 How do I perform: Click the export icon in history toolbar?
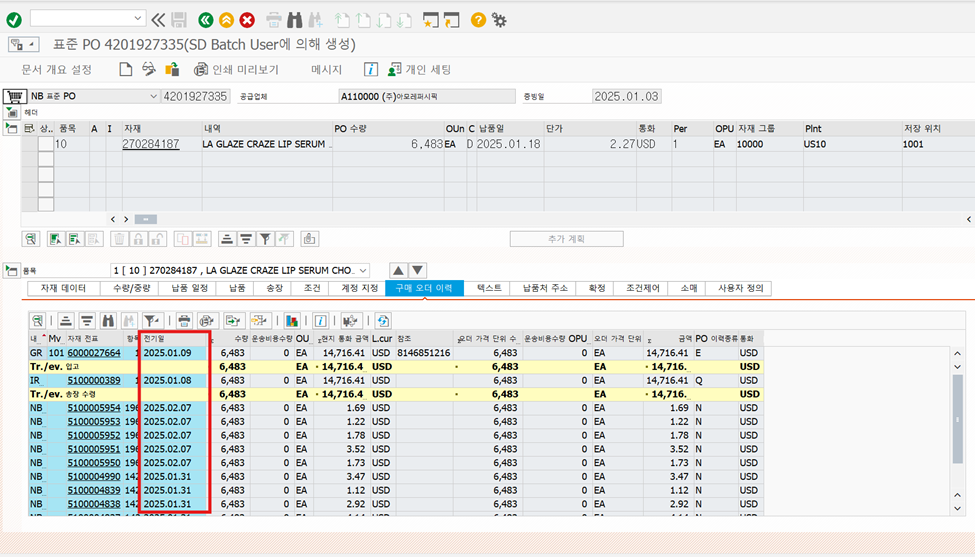point(233,321)
